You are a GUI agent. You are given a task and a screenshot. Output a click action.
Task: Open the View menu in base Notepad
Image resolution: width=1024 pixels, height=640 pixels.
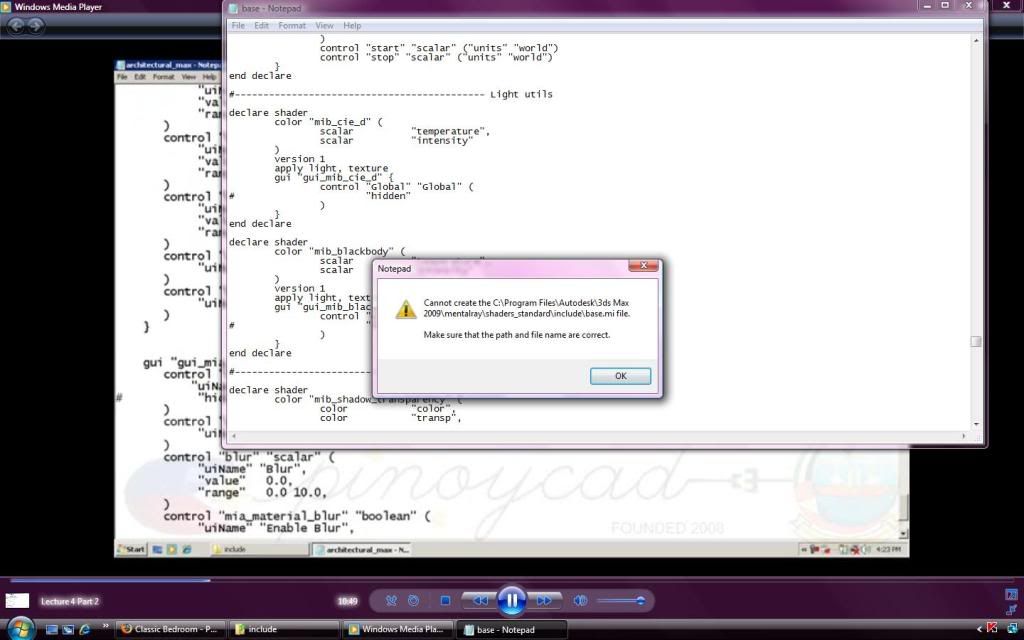(325, 25)
